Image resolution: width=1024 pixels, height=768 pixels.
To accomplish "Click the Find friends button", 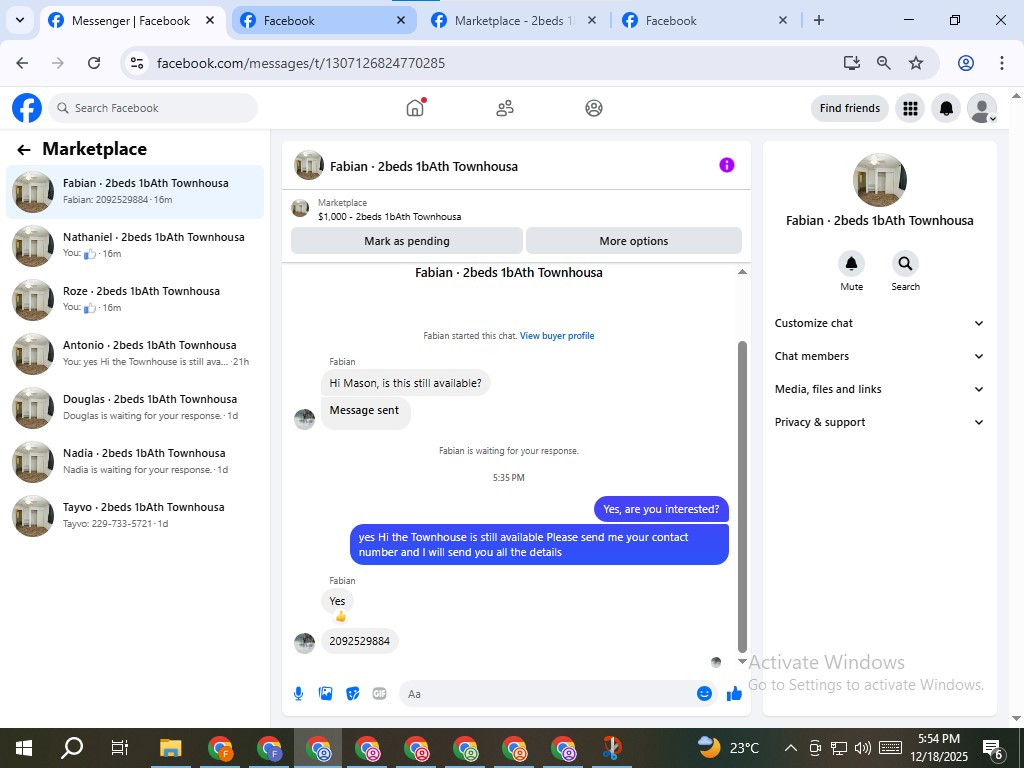I will [x=850, y=108].
